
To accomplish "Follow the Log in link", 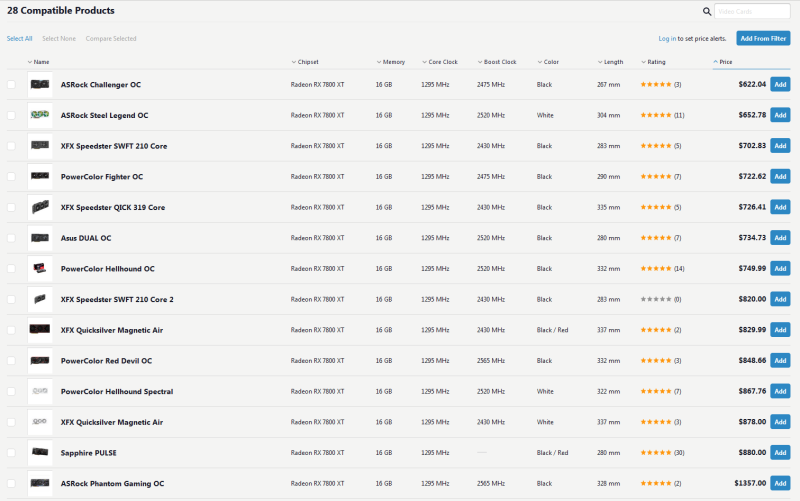I will 667,38.
